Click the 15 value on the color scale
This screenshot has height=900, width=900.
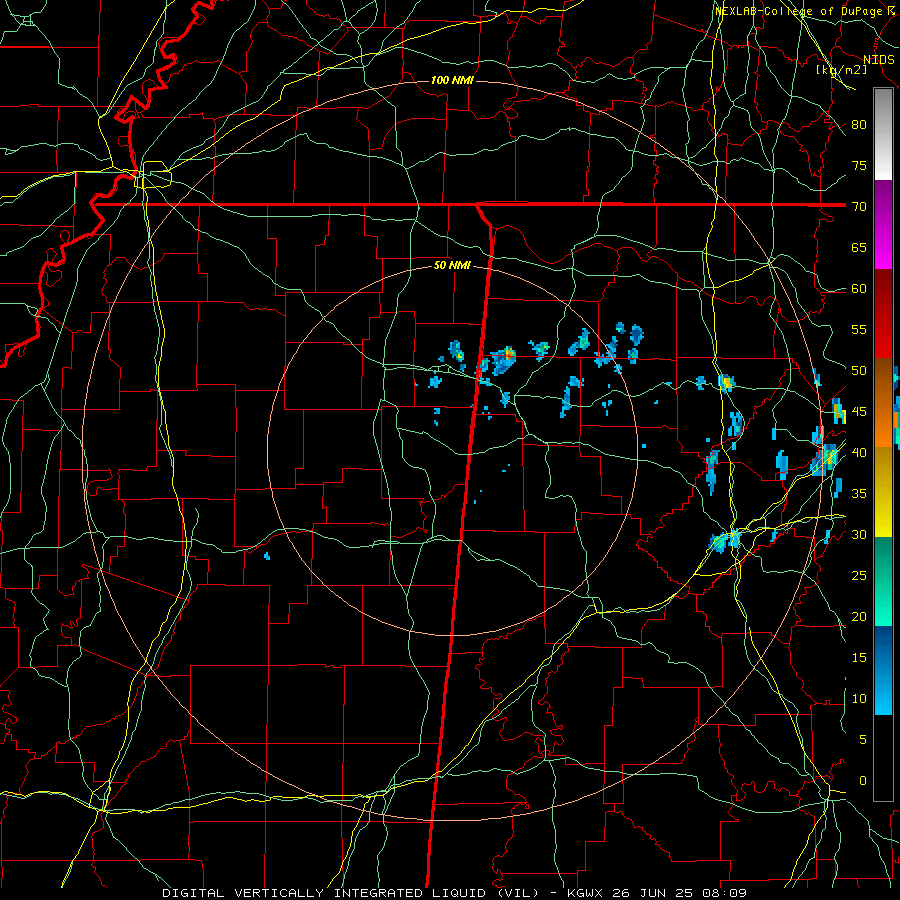click(x=859, y=658)
